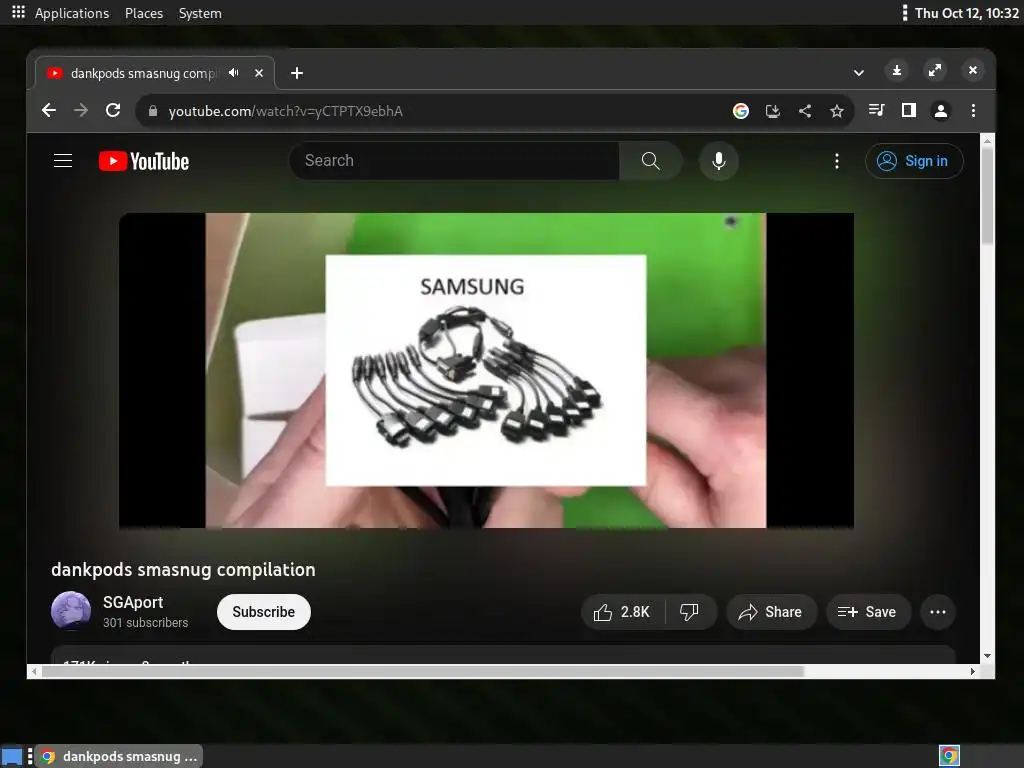Screen dimensions: 1024x768
Task: Show desktop via taskbar blue icon
Action: [x=12, y=756]
